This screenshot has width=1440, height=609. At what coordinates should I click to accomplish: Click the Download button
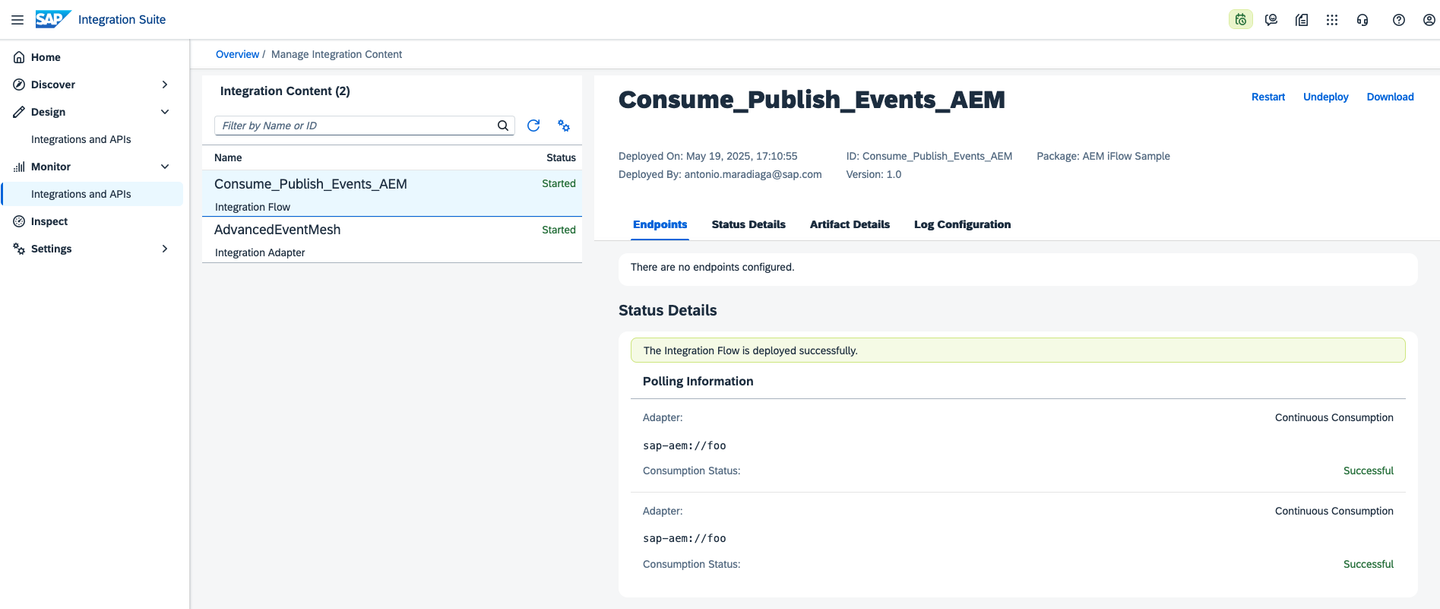pyautogui.click(x=1390, y=97)
